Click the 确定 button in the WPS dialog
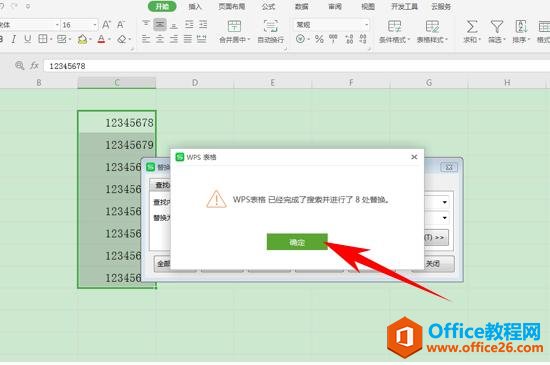 pos(297,242)
